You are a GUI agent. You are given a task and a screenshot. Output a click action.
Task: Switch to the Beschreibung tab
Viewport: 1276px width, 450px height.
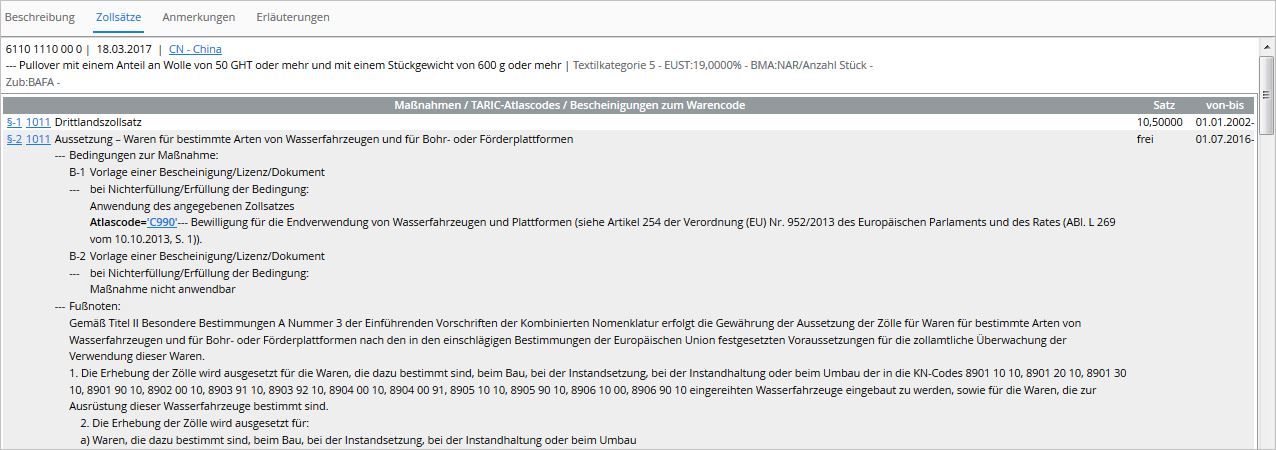[40, 17]
